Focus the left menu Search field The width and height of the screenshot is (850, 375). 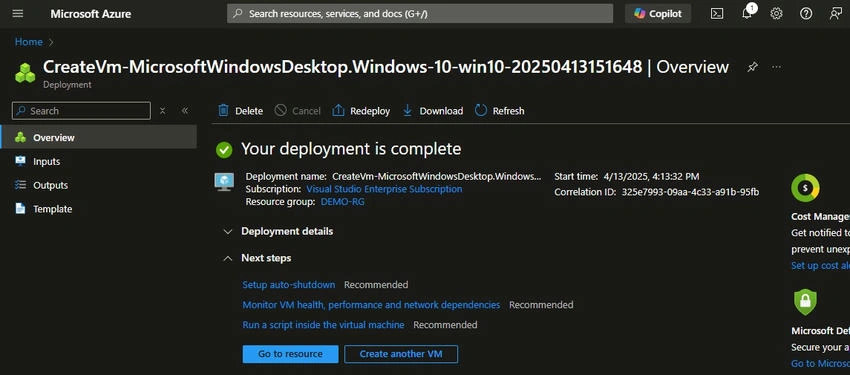coord(81,111)
